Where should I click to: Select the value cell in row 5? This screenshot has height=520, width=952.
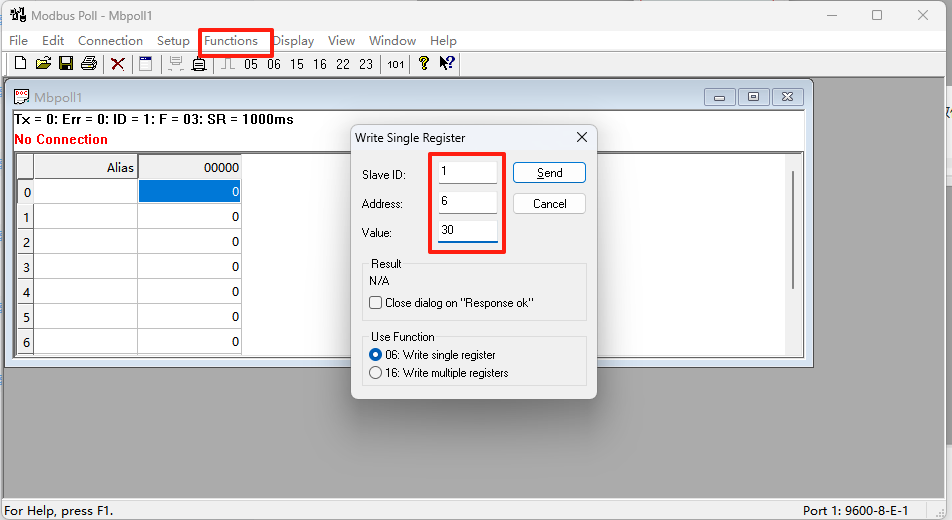coord(189,316)
